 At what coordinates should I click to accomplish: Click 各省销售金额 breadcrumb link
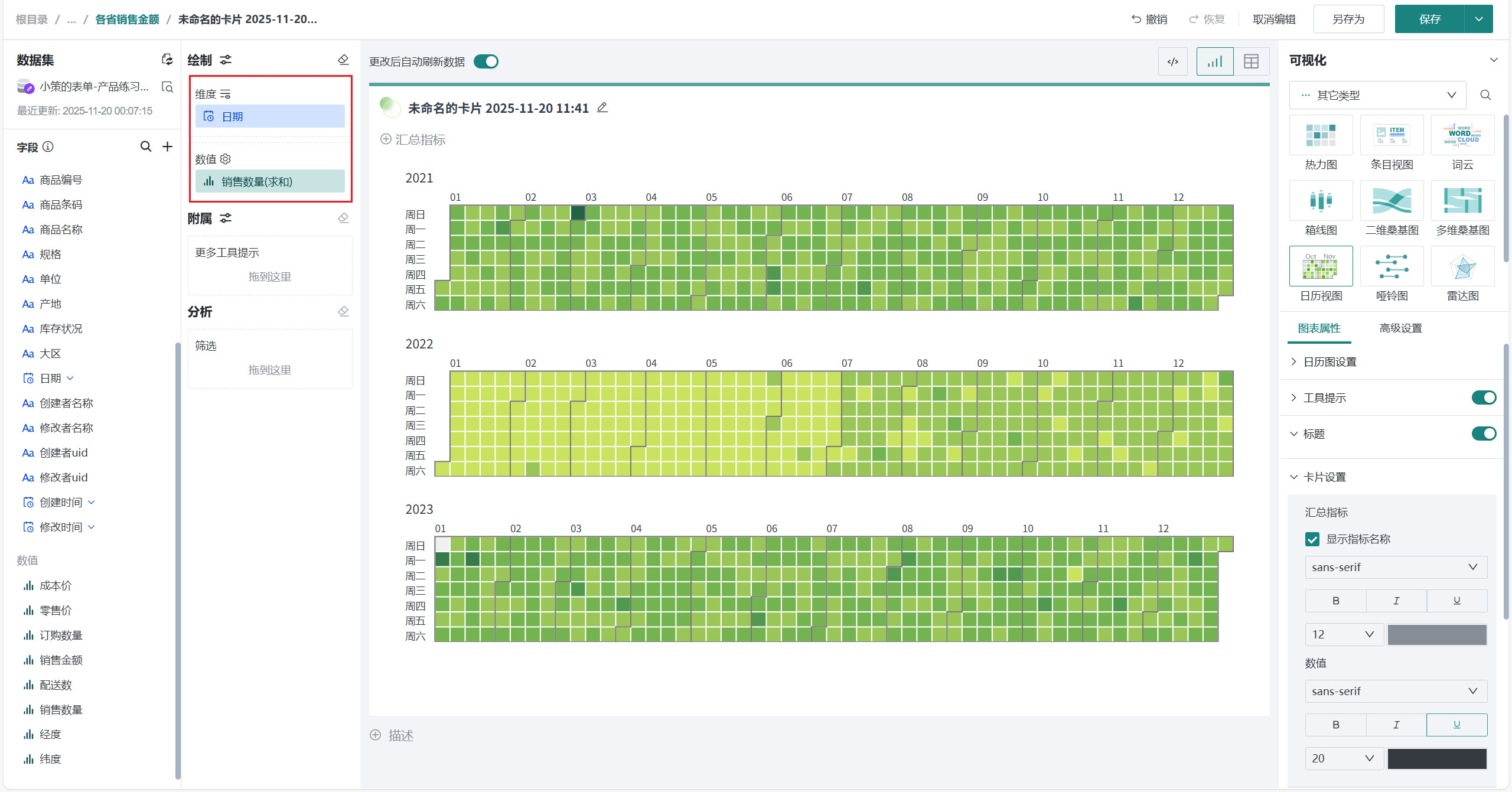(x=127, y=19)
